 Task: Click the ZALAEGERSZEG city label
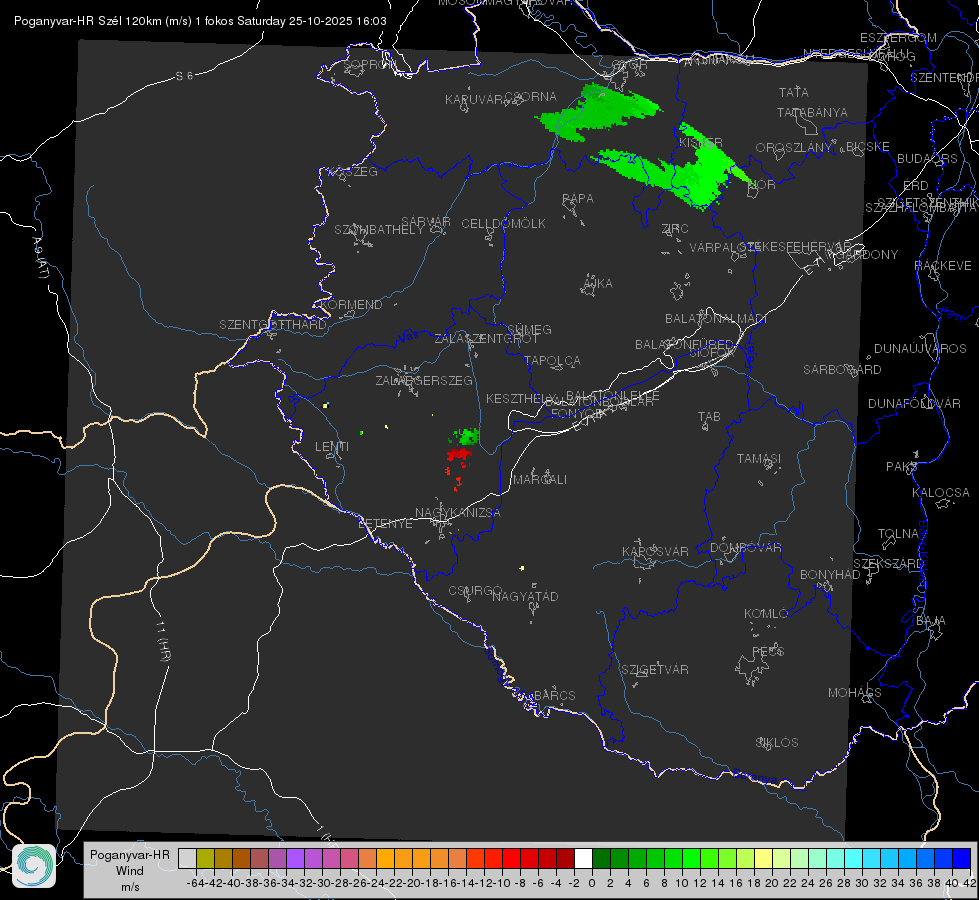pyautogui.click(x=424, y=380)
